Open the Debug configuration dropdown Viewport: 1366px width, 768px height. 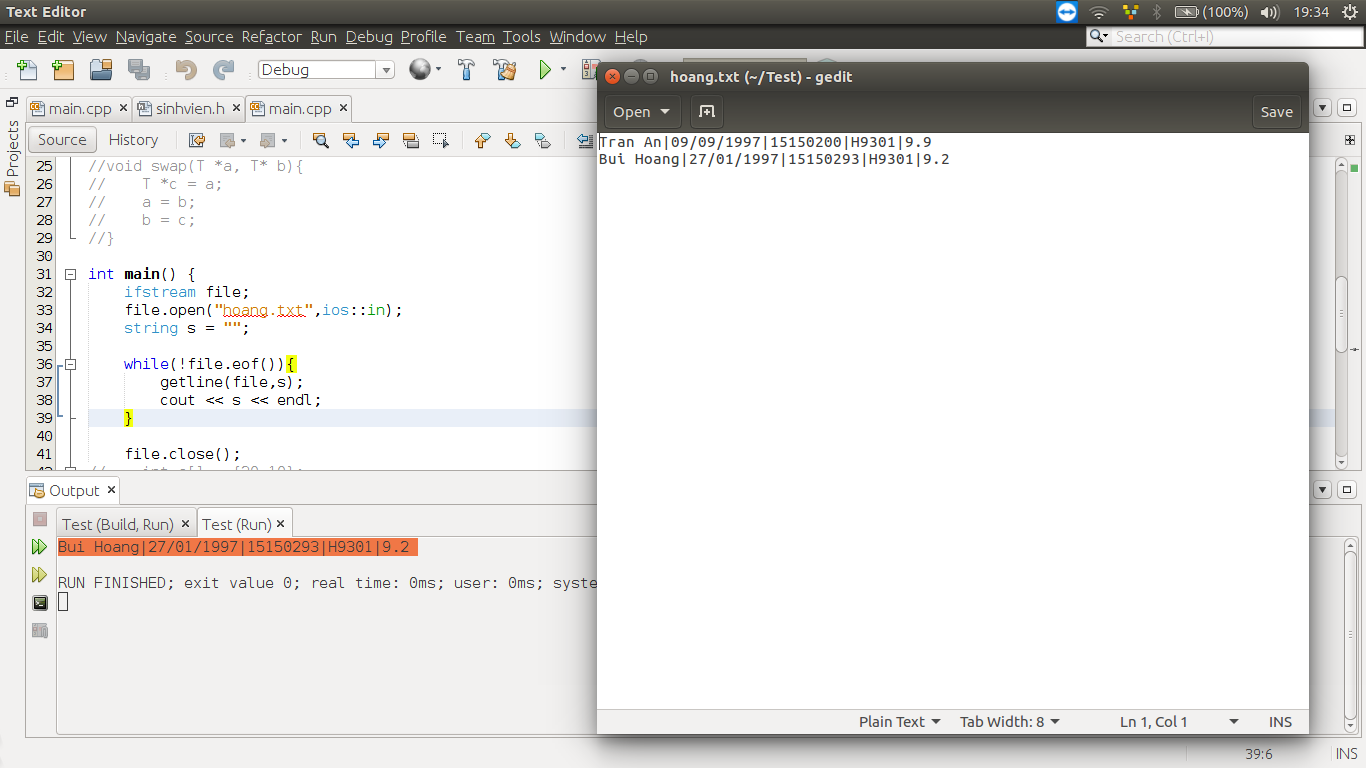[385, 70]
